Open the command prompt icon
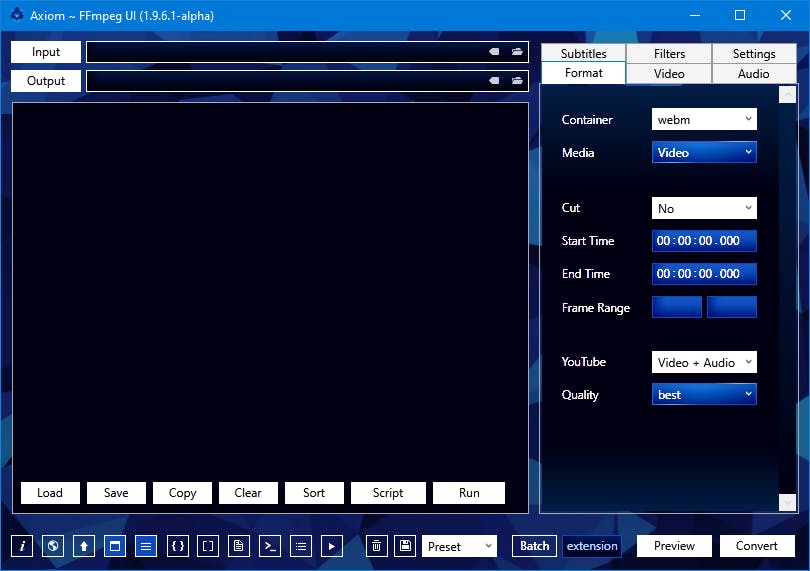 pyautogui.click(x=270, y=546)
